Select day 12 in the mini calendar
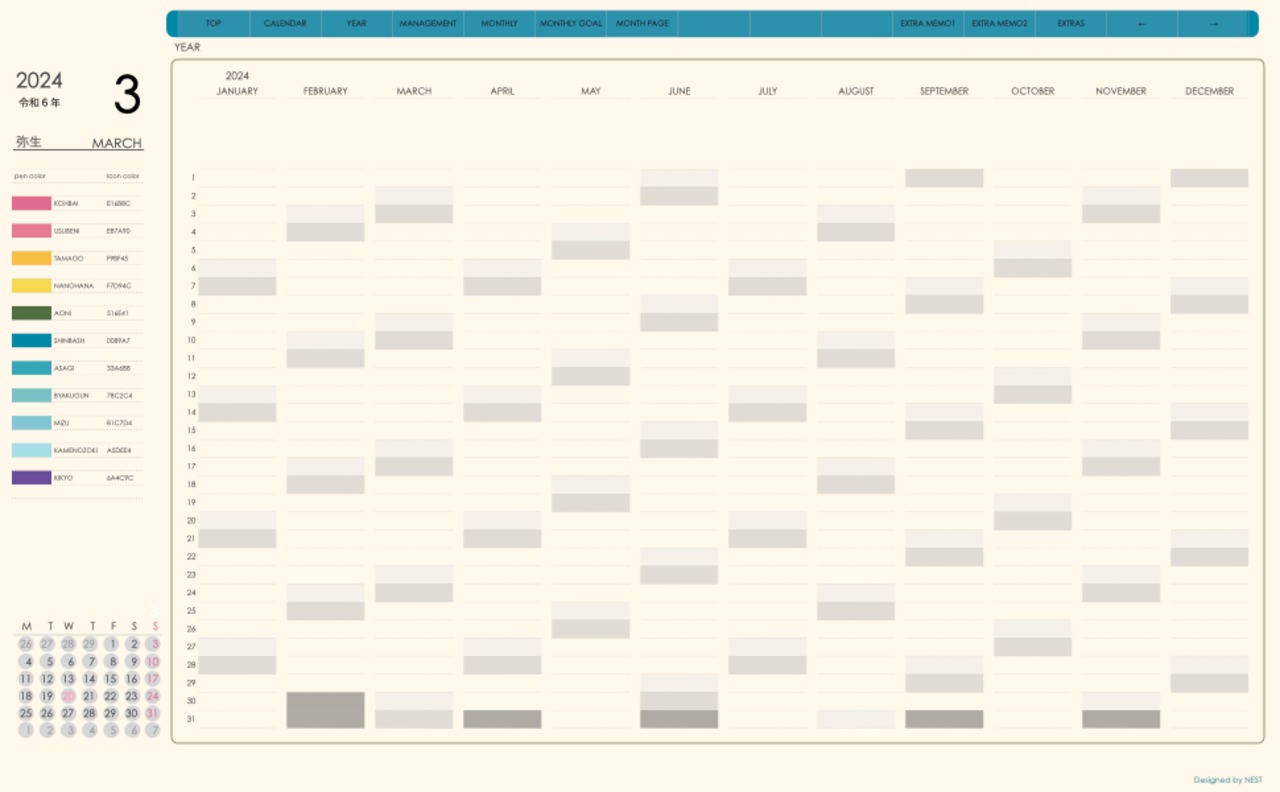Viewport: 1280px width, 792px height. (47, 679)
